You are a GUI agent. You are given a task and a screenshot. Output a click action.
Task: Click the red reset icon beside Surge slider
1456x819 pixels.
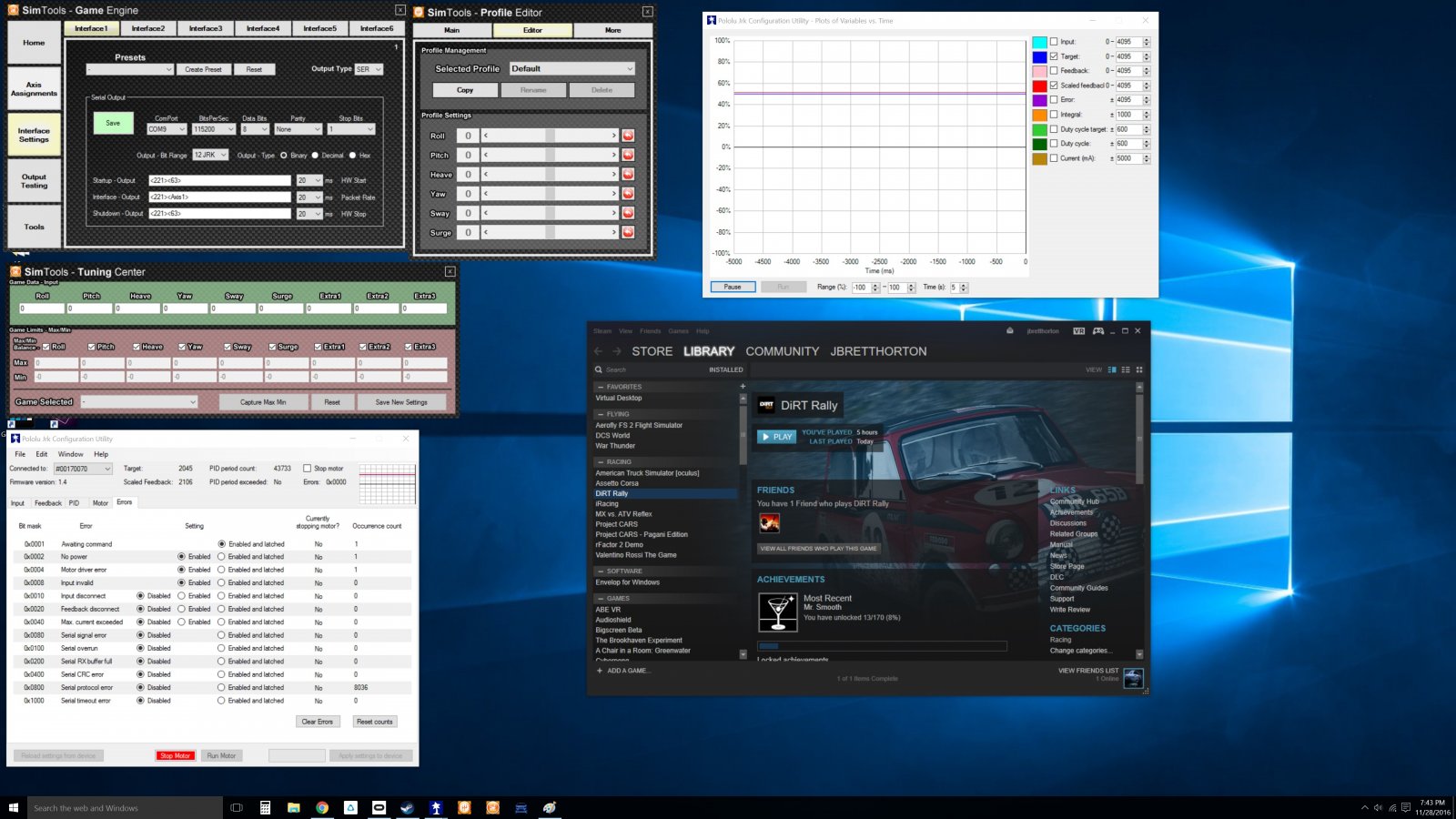(x=628, y=232)
